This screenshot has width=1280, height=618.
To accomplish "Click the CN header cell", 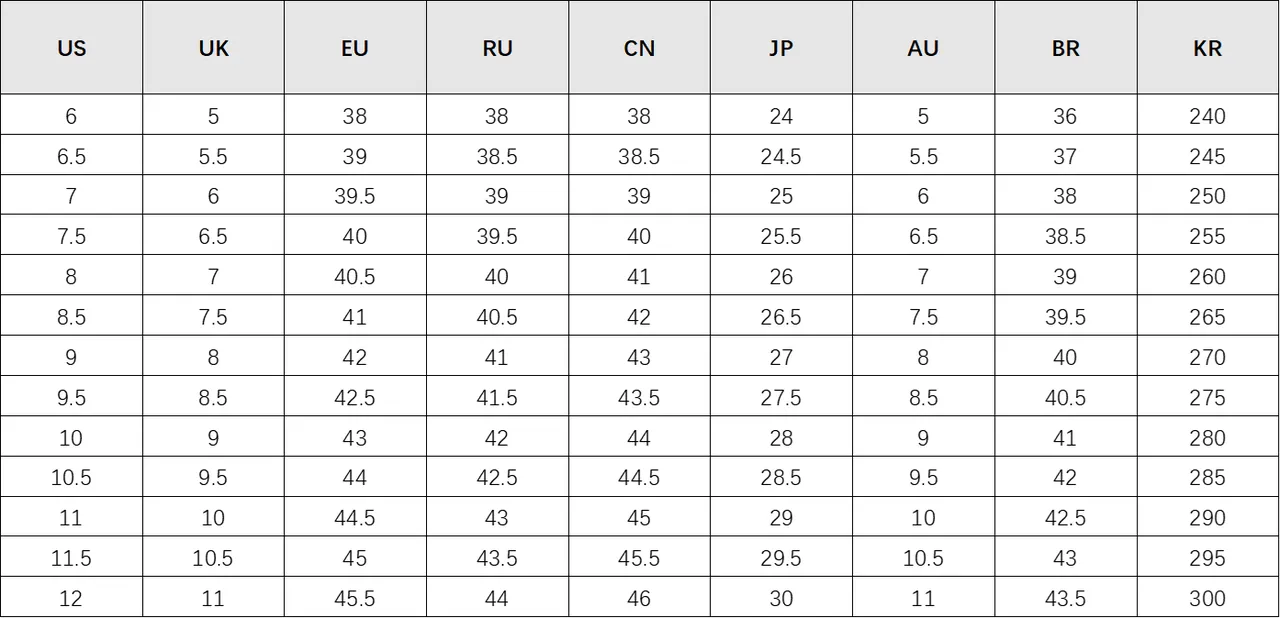I will (639, 48).
